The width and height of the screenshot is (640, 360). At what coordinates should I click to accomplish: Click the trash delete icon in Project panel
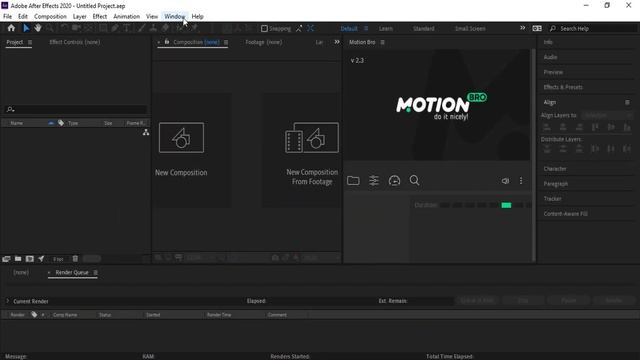[75, 259]
